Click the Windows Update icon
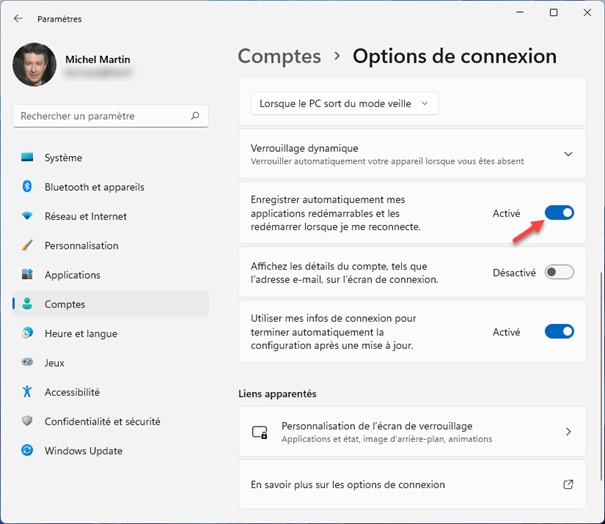This screenshot has width=605, height=524. point(27,451)
